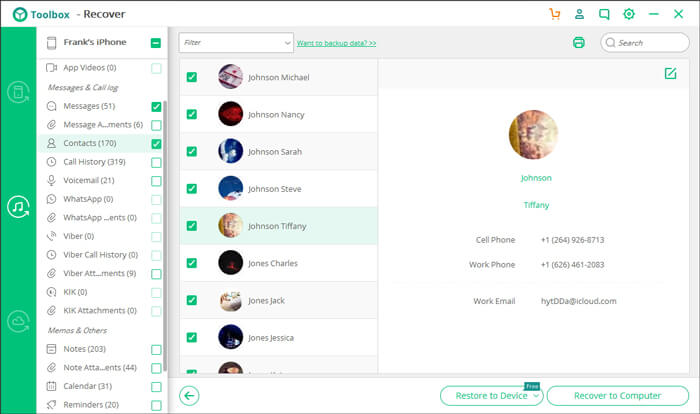
Task: Click the Viber phone icon
Action: pyautogui.click(x=51, y=236)
